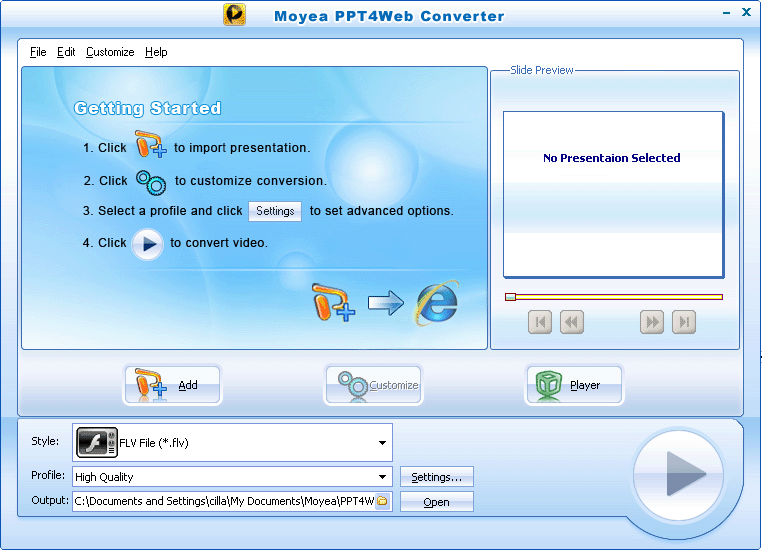Click the blue arrow conversion graphic

(x=385, y=303)
